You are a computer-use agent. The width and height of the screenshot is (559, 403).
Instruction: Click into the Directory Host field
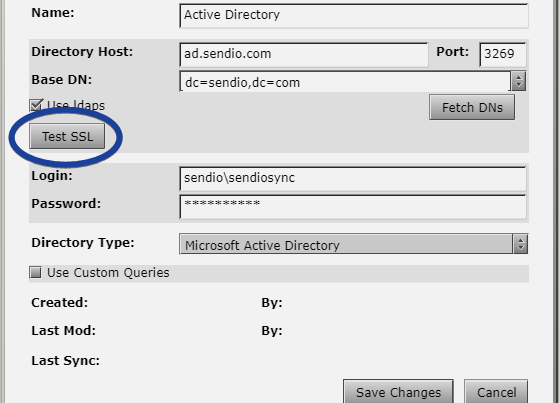tap(304, 55)
